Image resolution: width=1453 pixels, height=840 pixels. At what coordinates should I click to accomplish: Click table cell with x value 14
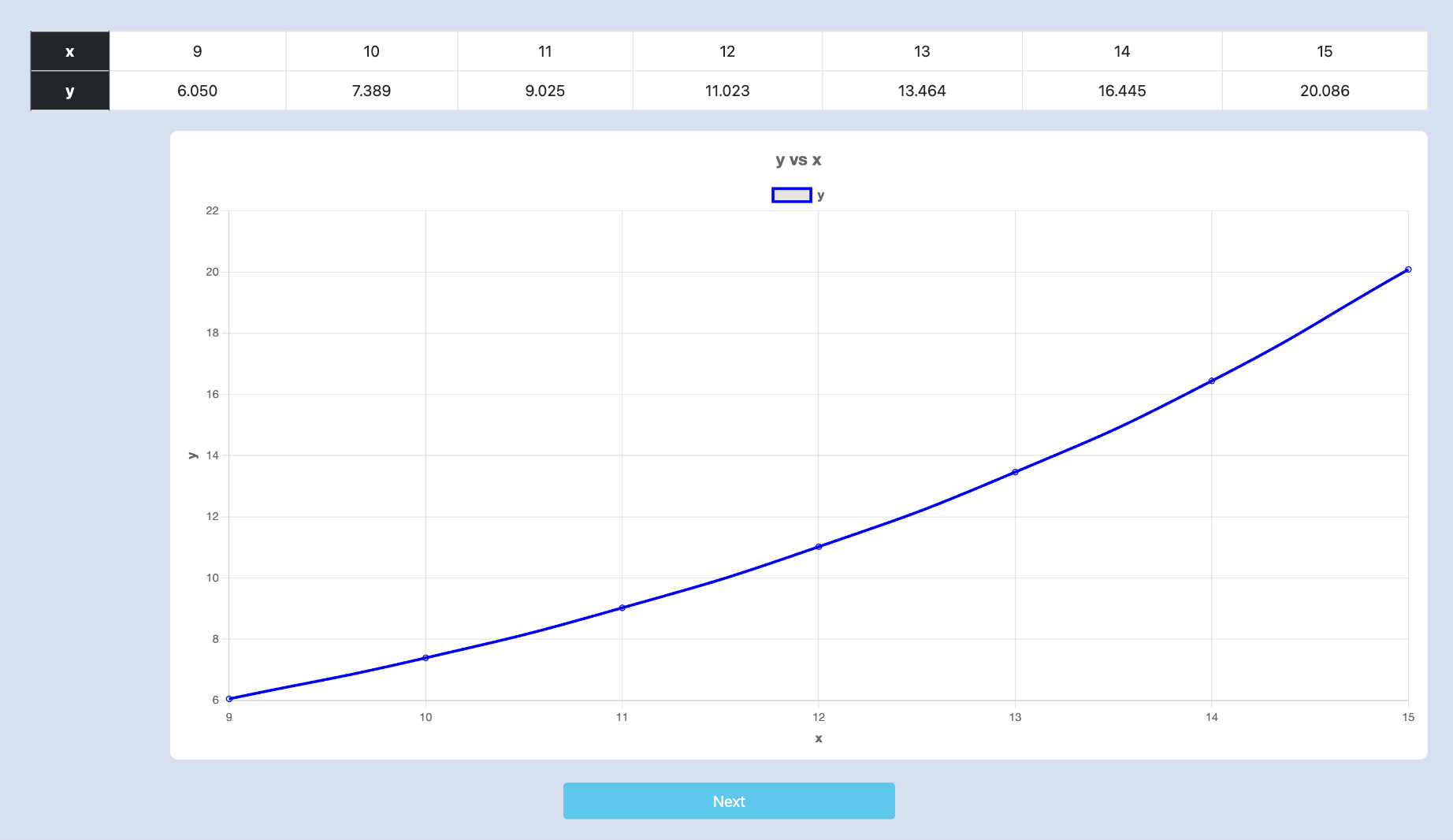point(1122,51)
